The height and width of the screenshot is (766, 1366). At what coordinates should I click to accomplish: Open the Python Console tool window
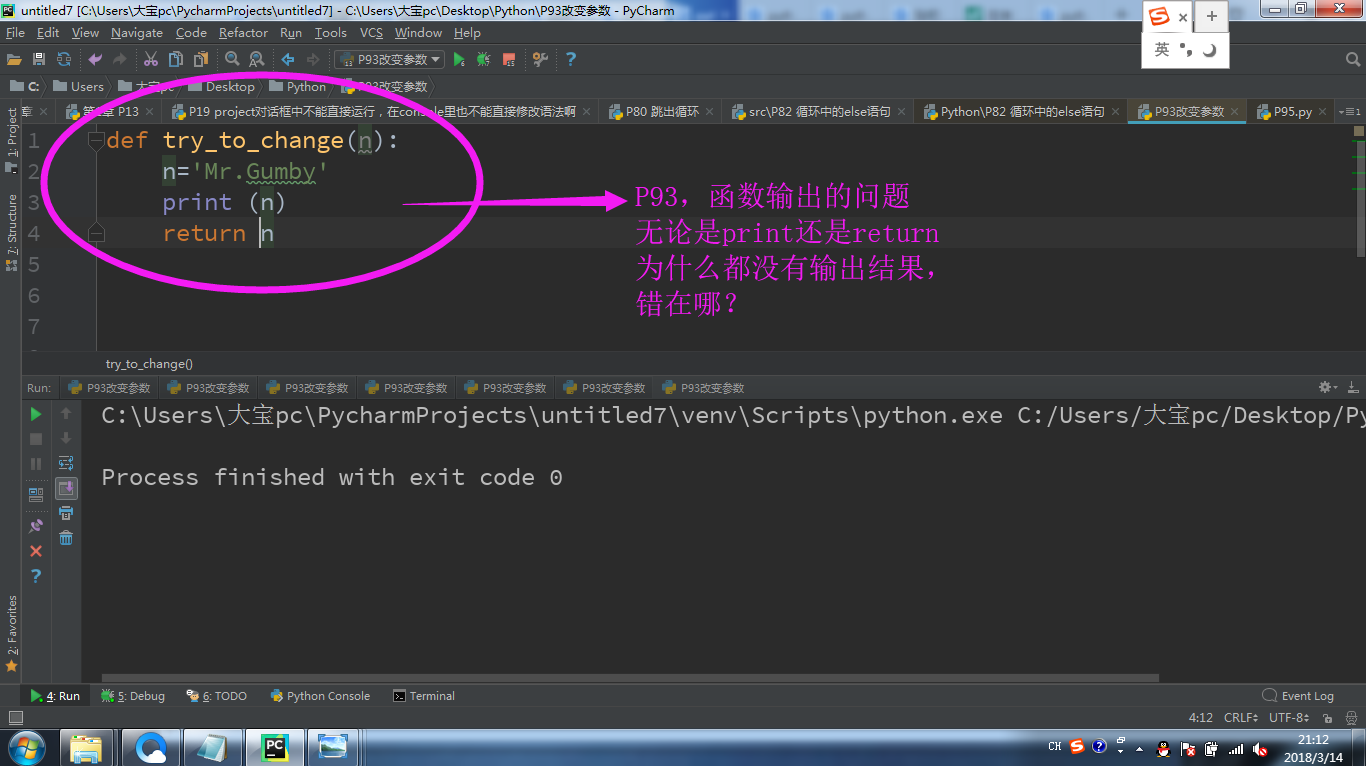(x=320, y=696)
